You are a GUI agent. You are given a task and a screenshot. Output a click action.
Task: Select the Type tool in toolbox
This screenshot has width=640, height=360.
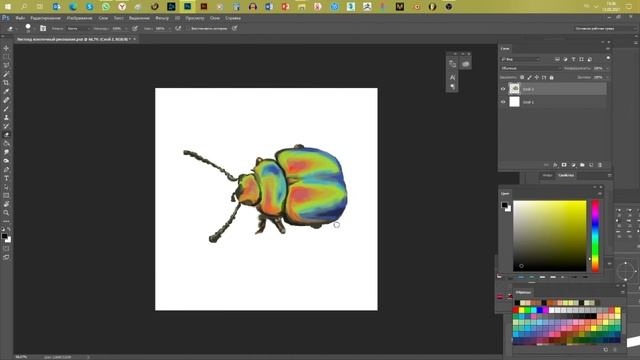pos(6,178)
